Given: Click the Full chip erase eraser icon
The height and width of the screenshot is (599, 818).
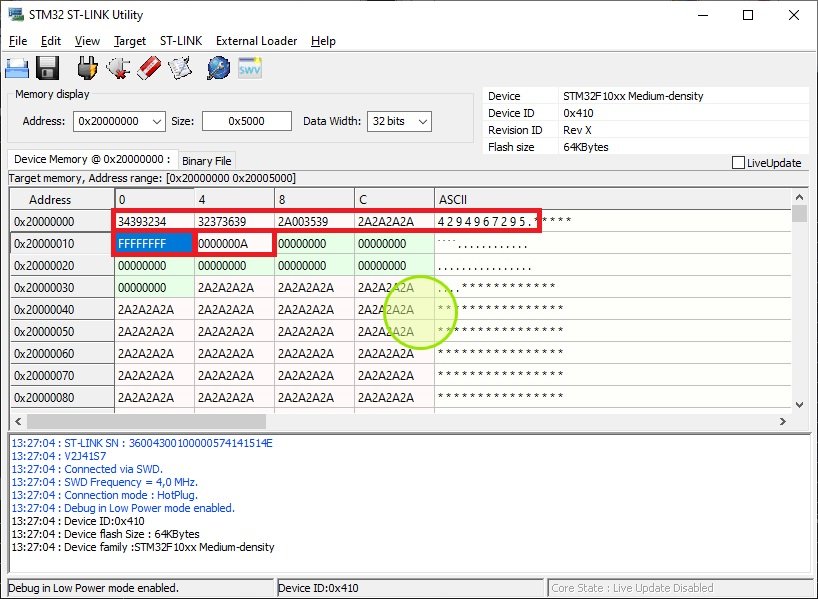Looking at the screenshot, I should (x=149, y=68).
